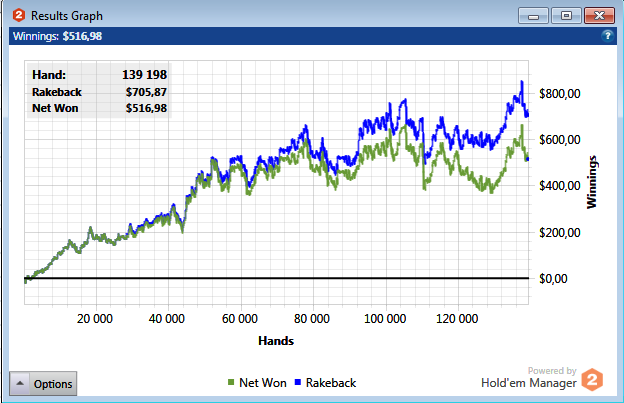Click the 40 000 hands axis label
This screenshot has height=403, width=624.
tap(167, 319)
